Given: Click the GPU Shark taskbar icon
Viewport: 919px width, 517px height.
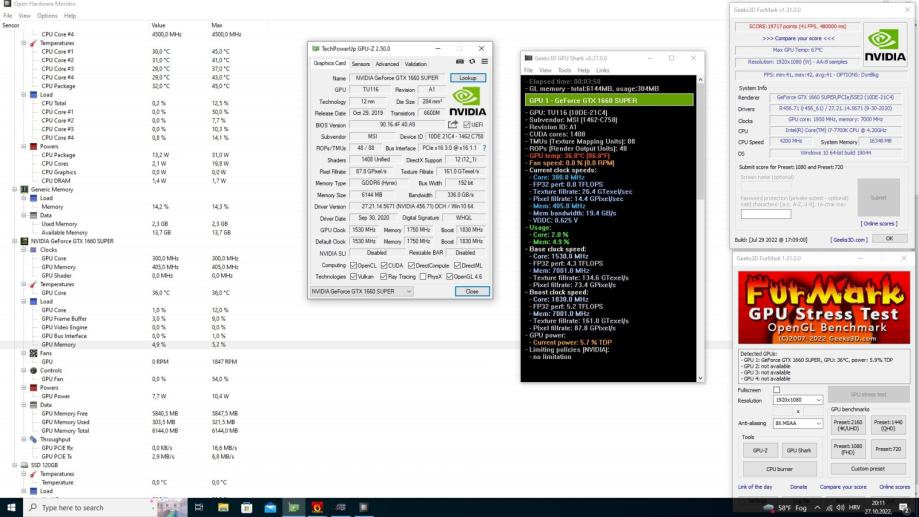Looking at the screenshot, I should click(x=341, y=508).
